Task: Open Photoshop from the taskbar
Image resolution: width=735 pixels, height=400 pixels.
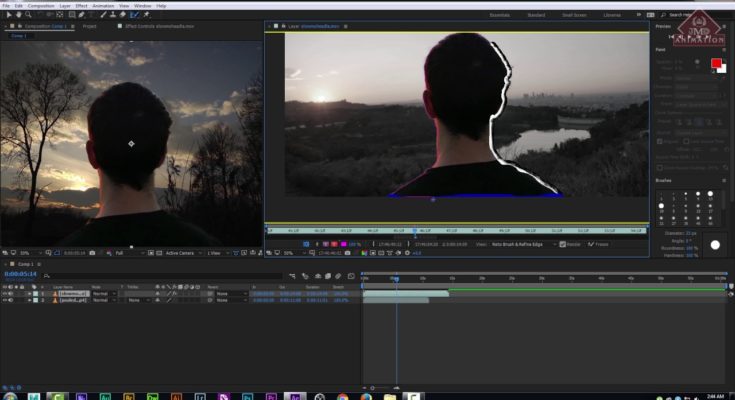Action: pos(247,397)
